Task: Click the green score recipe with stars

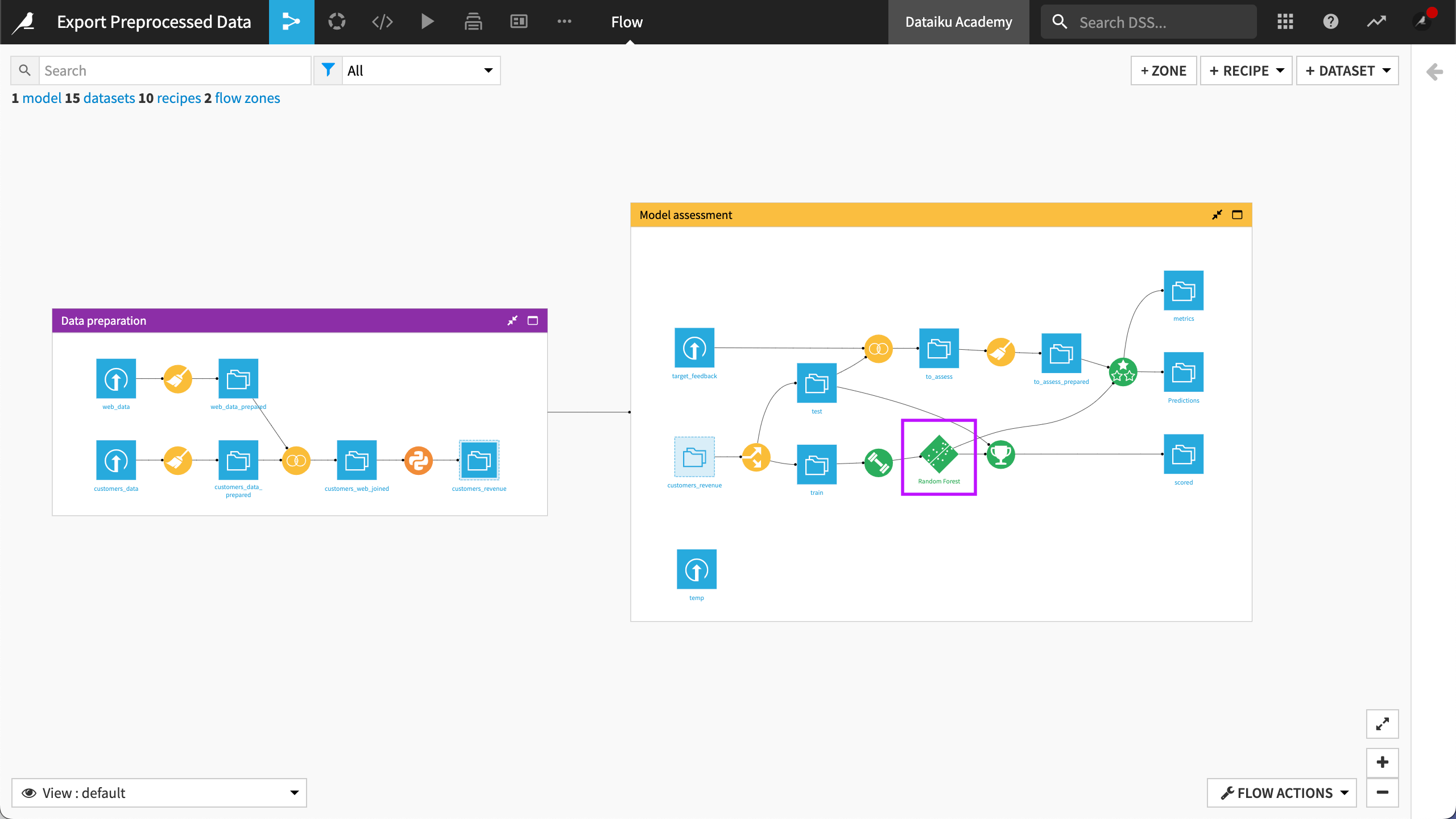Action: point(1123,373)
